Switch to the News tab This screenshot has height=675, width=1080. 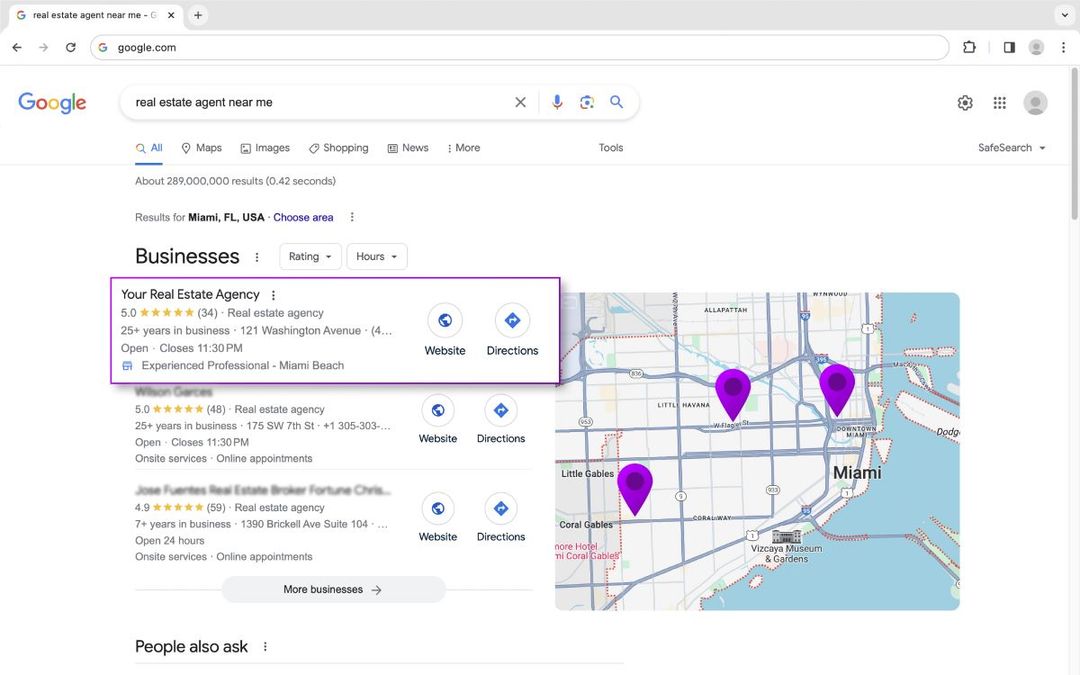click(408, 148)
